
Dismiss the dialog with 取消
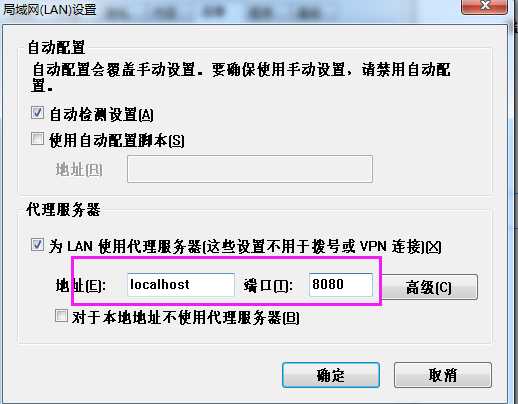pyautogui.click(x=443, y=375)
